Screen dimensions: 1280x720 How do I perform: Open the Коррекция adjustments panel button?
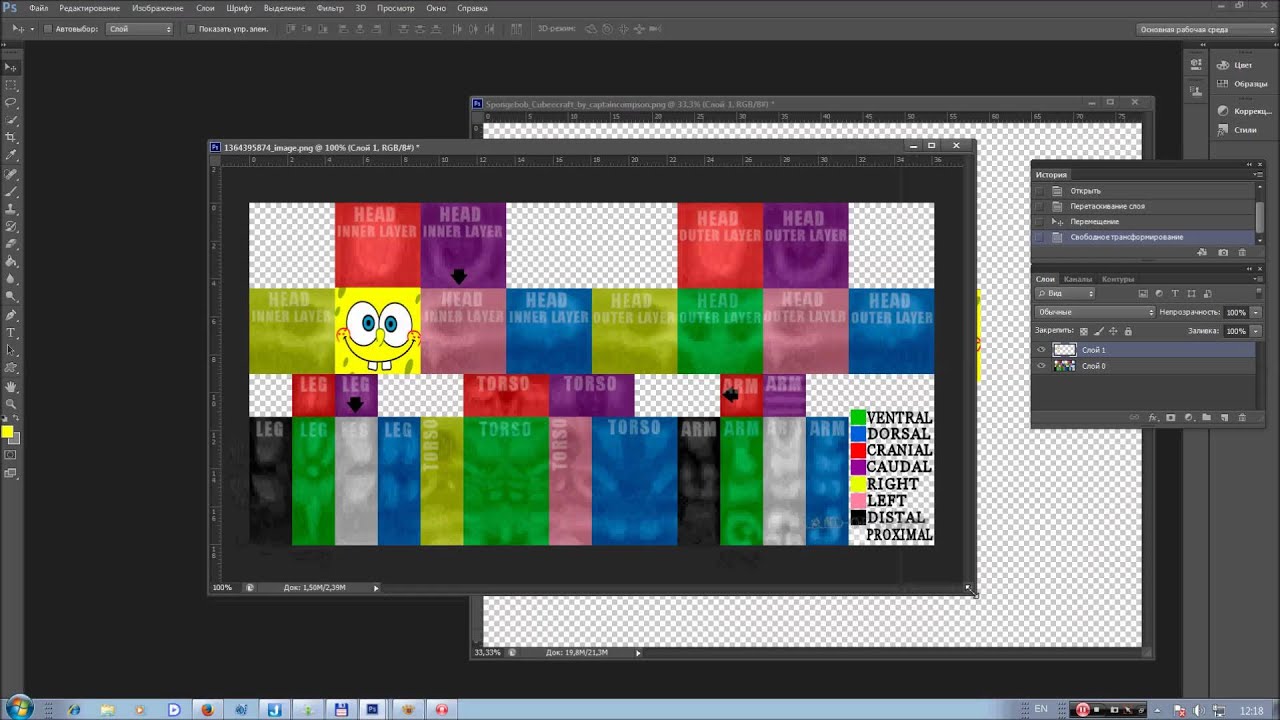click(x=1244, y=111)
